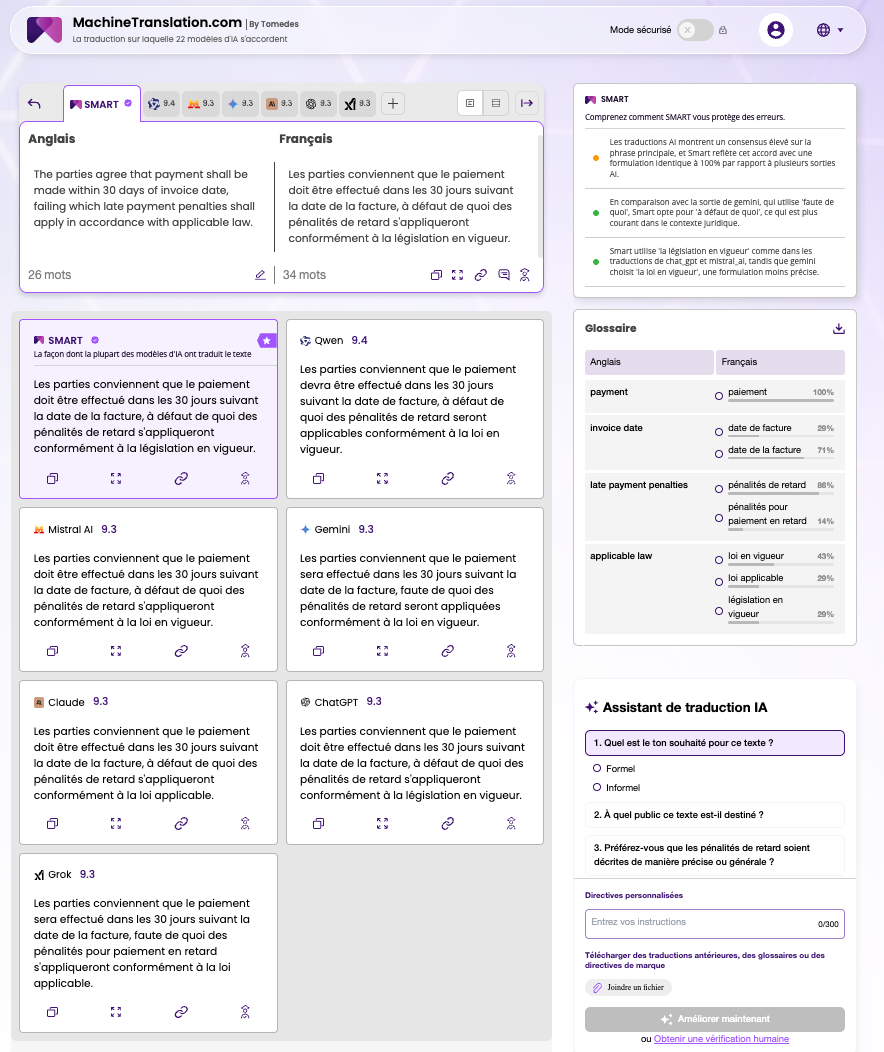Open the globe language dropdown
This screenshot has height=1052, width=884.
click(x=829, y=30)
